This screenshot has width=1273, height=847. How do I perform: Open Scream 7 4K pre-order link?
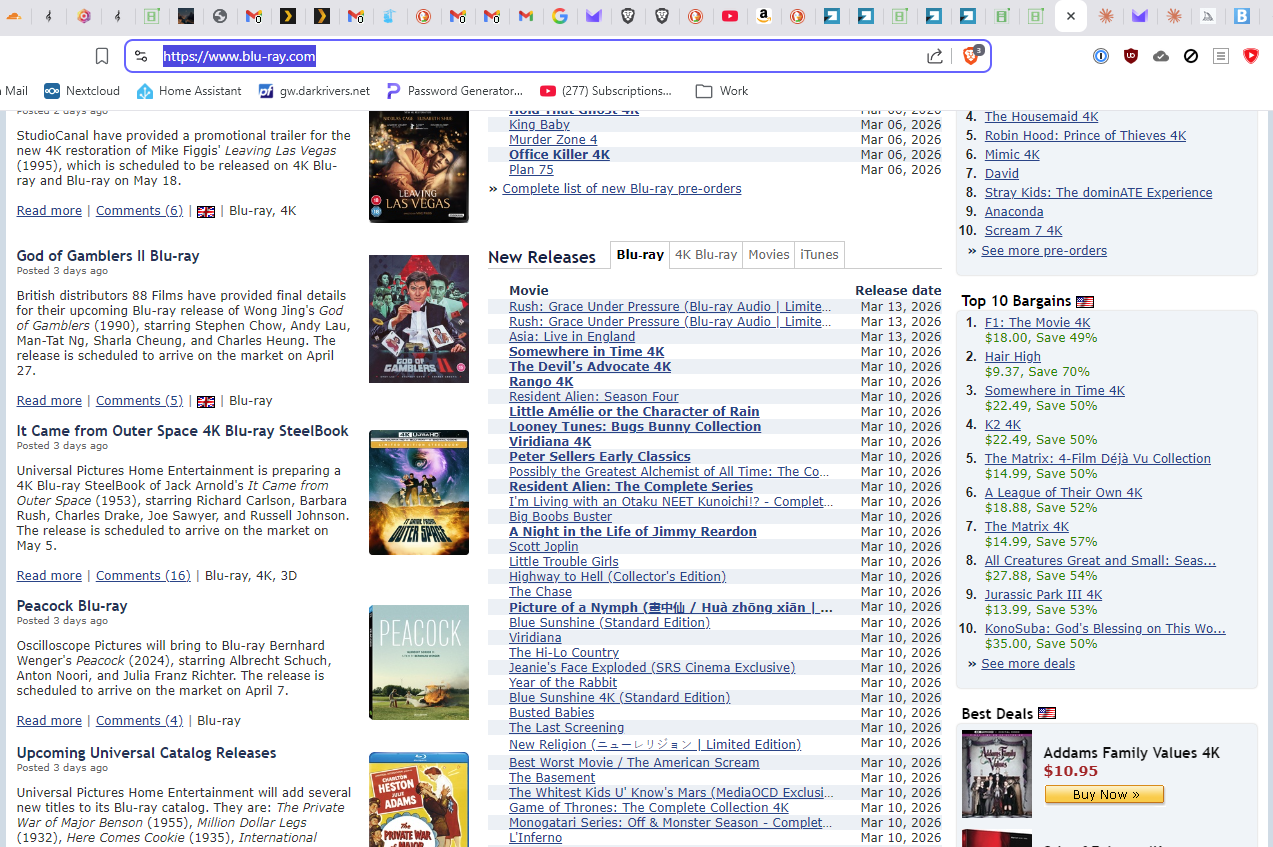click(1023, 231)
